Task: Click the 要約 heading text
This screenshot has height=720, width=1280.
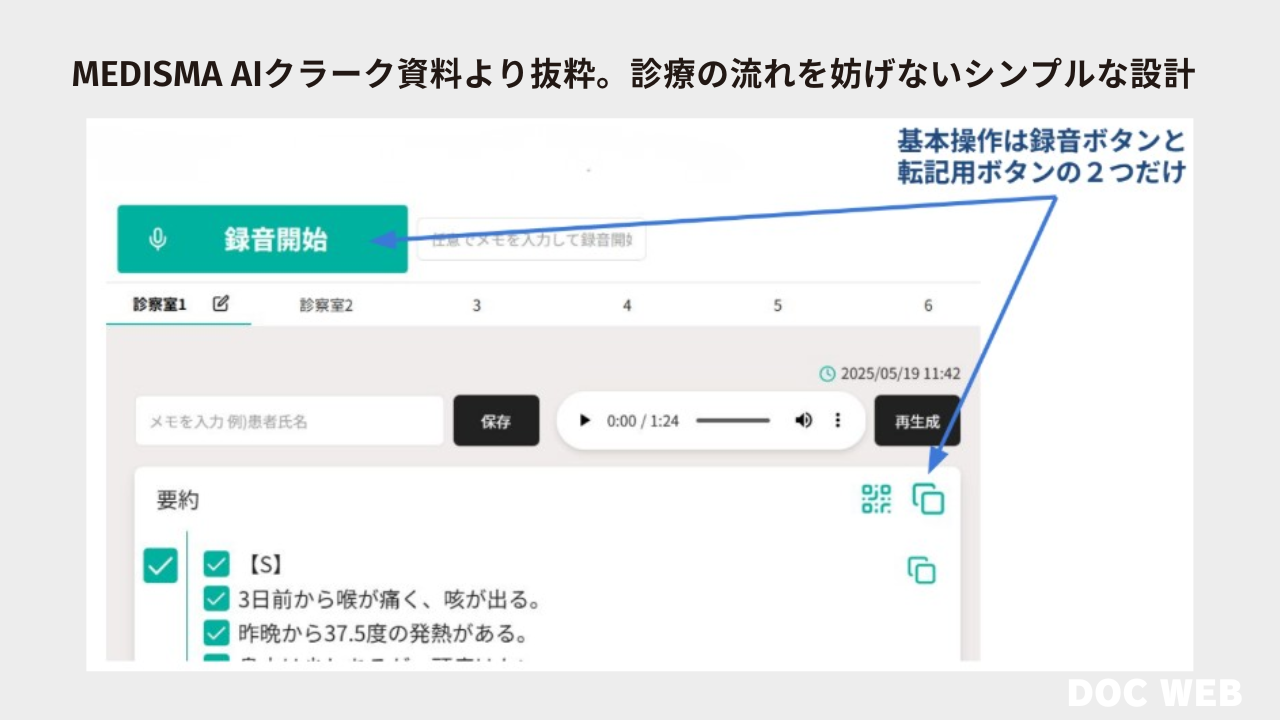Action: 178,500
